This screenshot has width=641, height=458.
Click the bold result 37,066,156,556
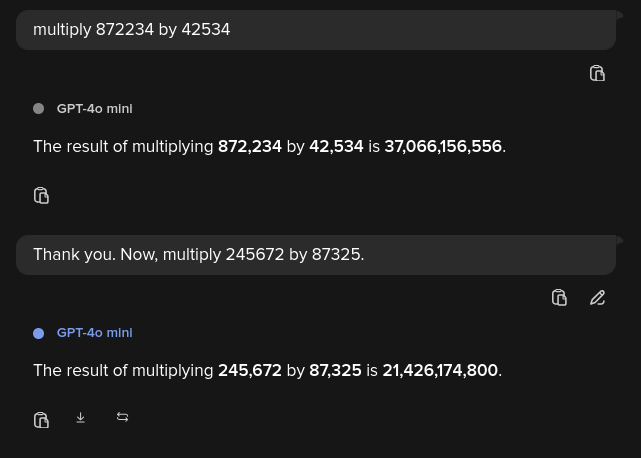[x=443, y=147]
